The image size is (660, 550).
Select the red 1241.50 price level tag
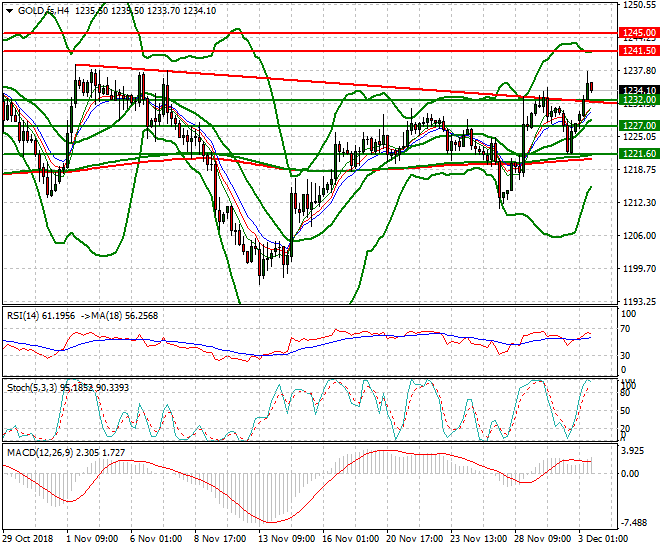pos(637,50)
